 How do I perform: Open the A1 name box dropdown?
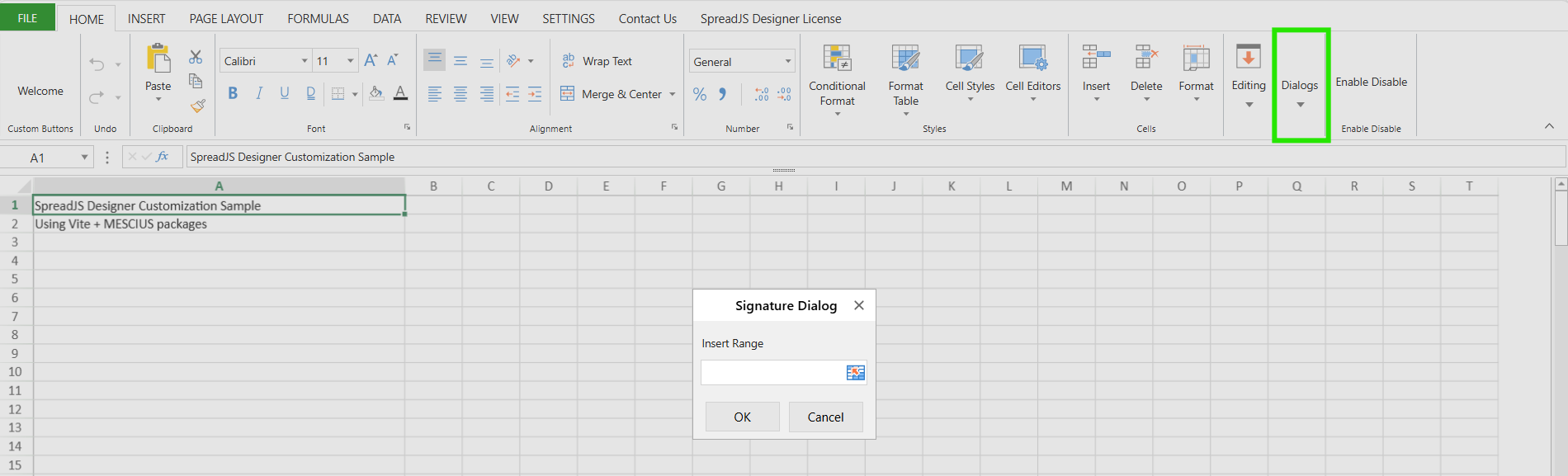pyautogui.click(x=84, y=157)
